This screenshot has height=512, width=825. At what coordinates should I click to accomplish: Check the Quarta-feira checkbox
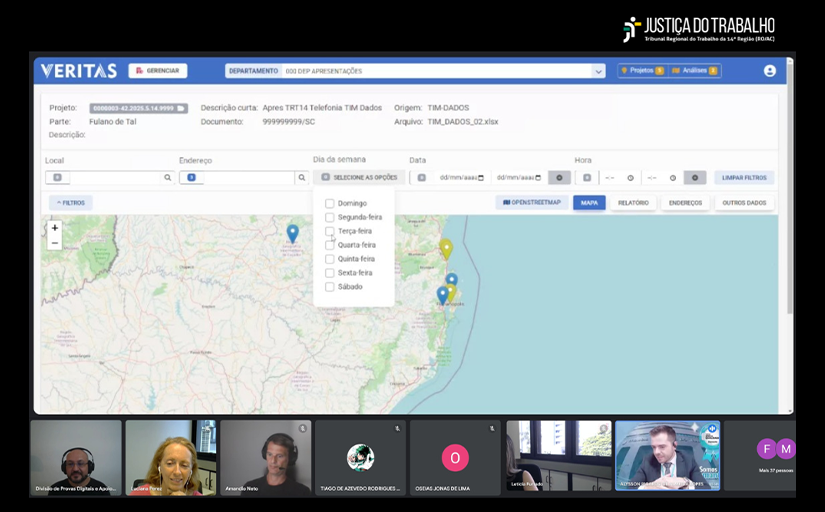point(329,245)
